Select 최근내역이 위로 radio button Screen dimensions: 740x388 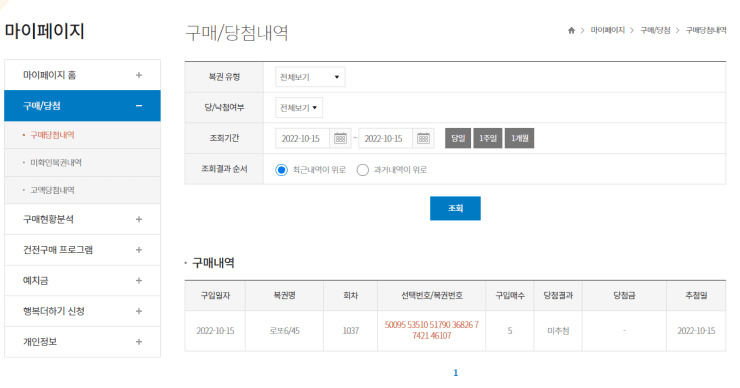(x=281, y=170)
